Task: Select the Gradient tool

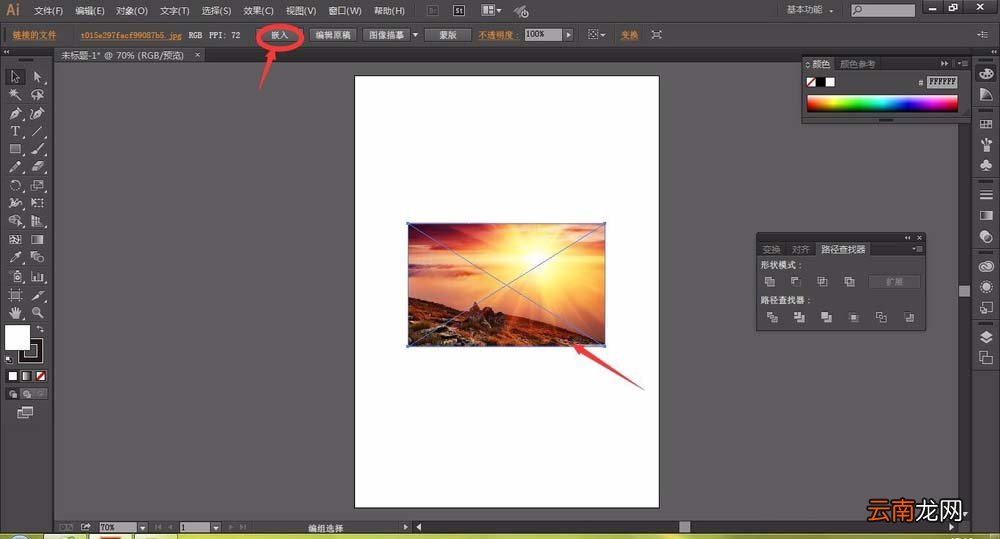Action: pyautogui.click(x=38, y=240)
